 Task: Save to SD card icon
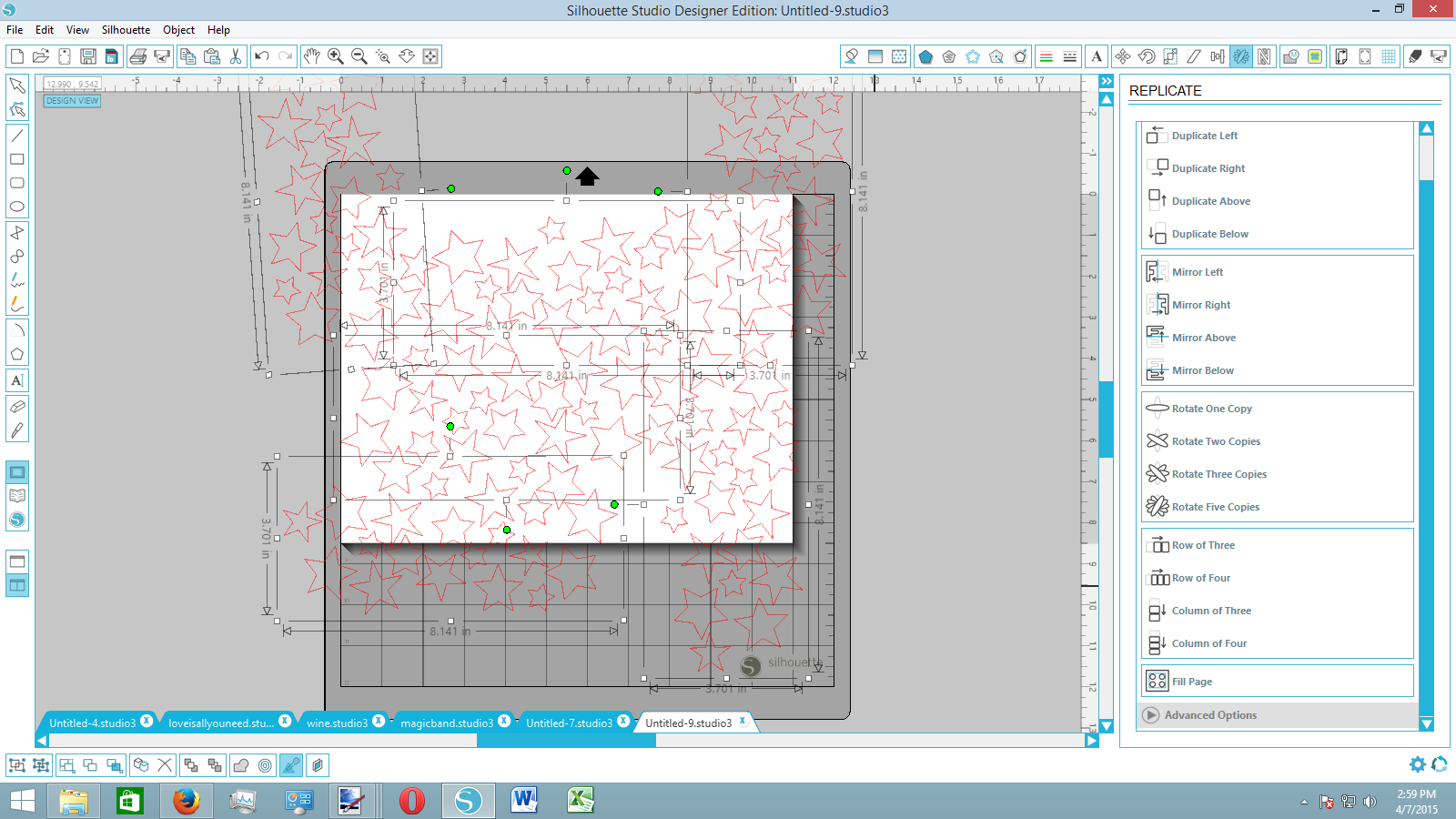[112, 56]
